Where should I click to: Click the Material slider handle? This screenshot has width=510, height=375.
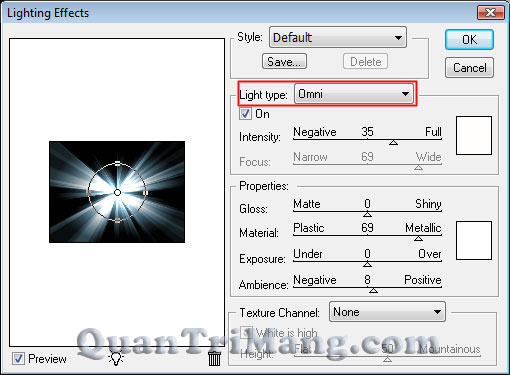pos(418,238)
